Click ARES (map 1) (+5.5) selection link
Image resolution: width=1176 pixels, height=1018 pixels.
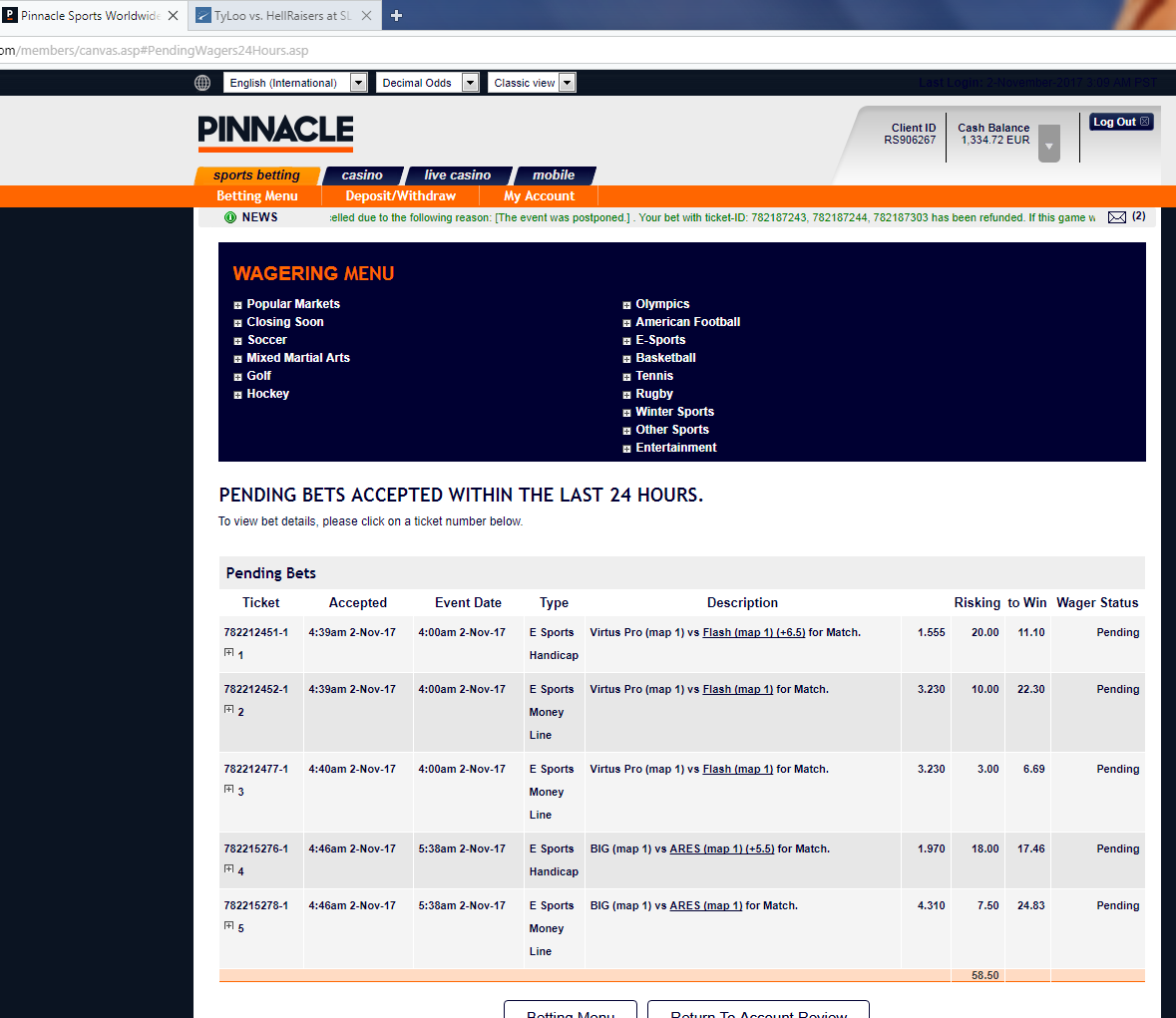(x=721, y=848)
